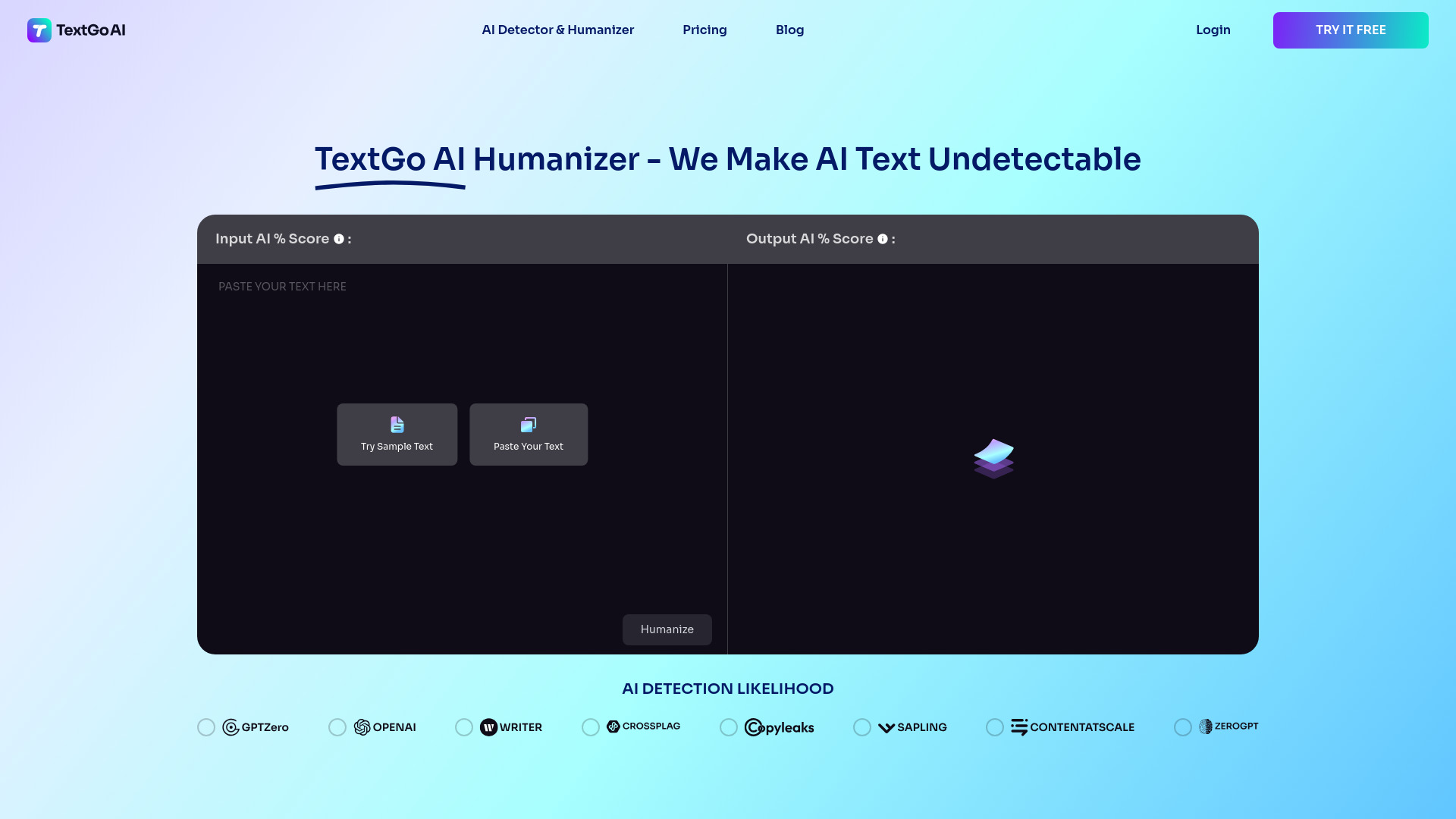Screen dimensions: 1456x819
Task: Click the Humanize button
Action: 667,629
